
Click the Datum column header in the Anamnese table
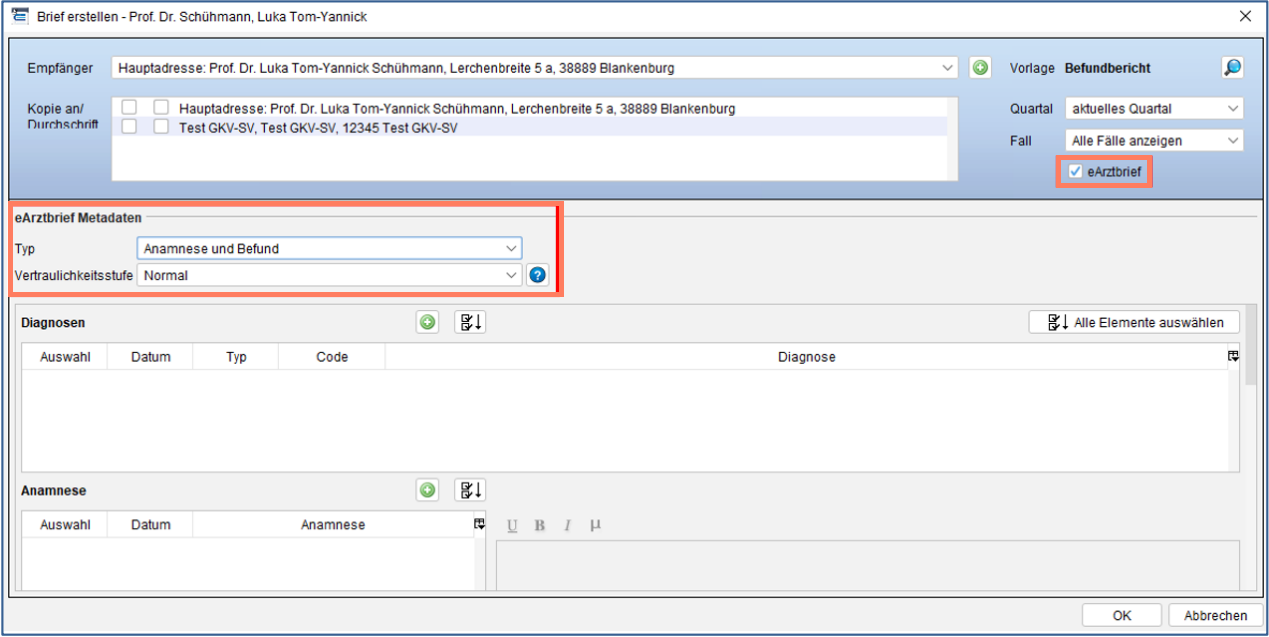click(x=150, y=525)
